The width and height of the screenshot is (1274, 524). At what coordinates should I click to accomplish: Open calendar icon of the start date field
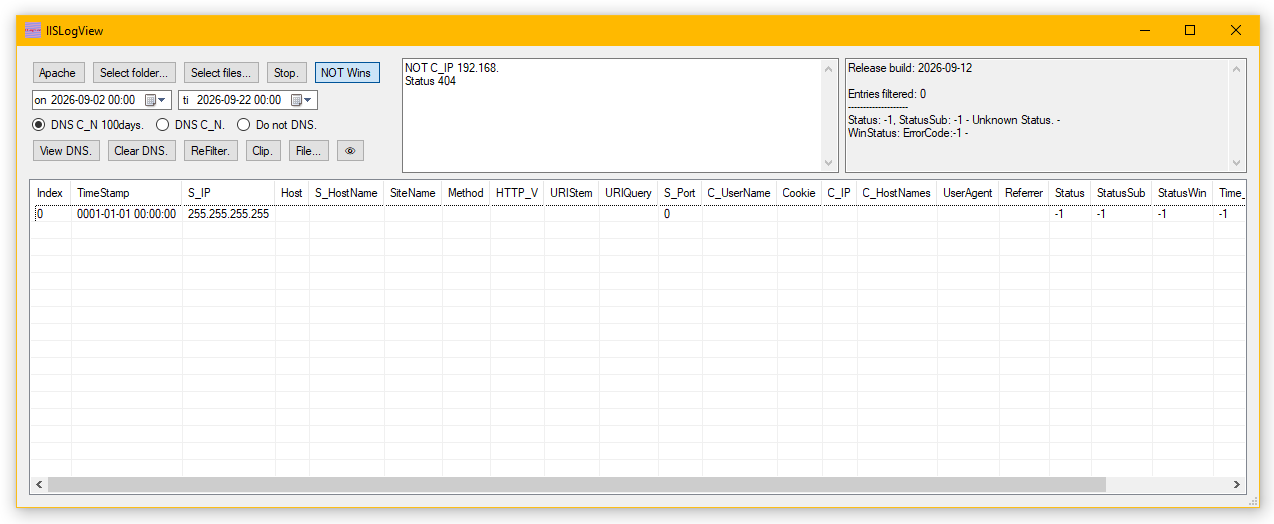point(151,100)
